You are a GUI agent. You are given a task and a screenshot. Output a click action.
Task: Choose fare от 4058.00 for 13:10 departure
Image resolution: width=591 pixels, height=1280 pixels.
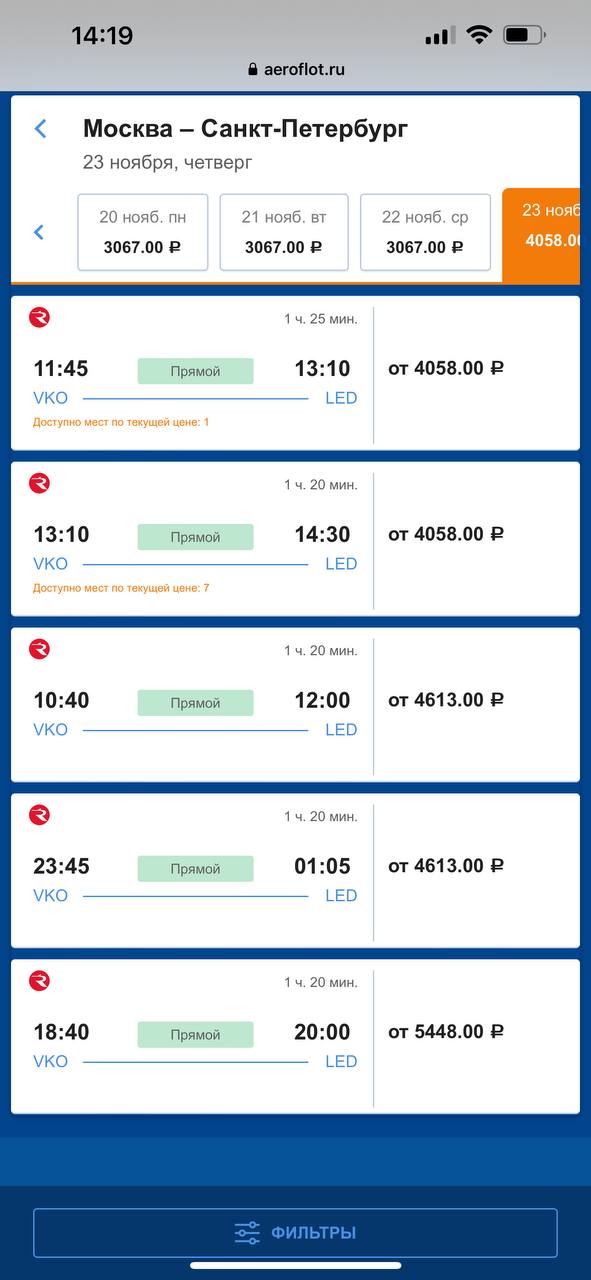446,534
